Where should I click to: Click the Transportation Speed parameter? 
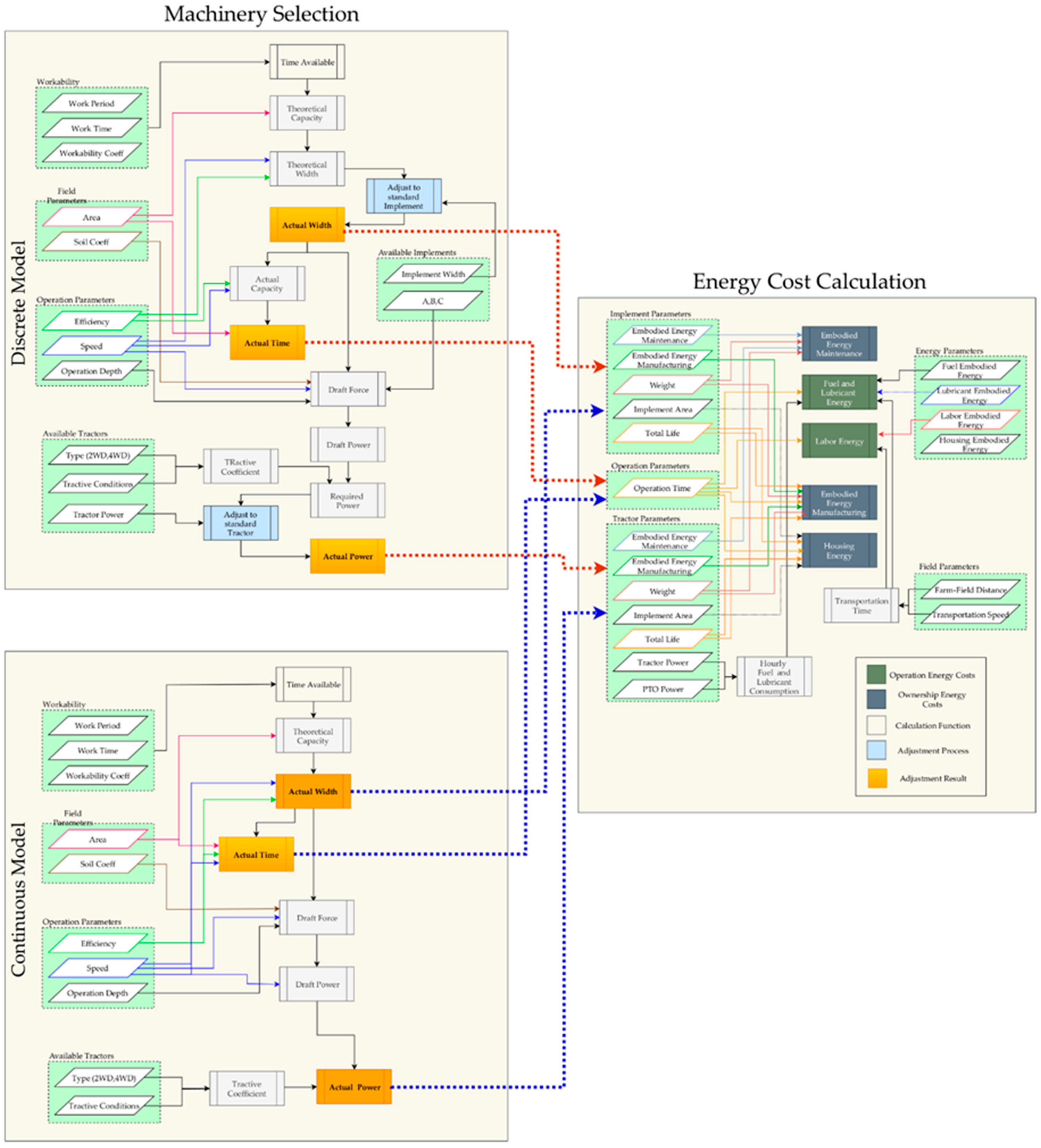970,615
